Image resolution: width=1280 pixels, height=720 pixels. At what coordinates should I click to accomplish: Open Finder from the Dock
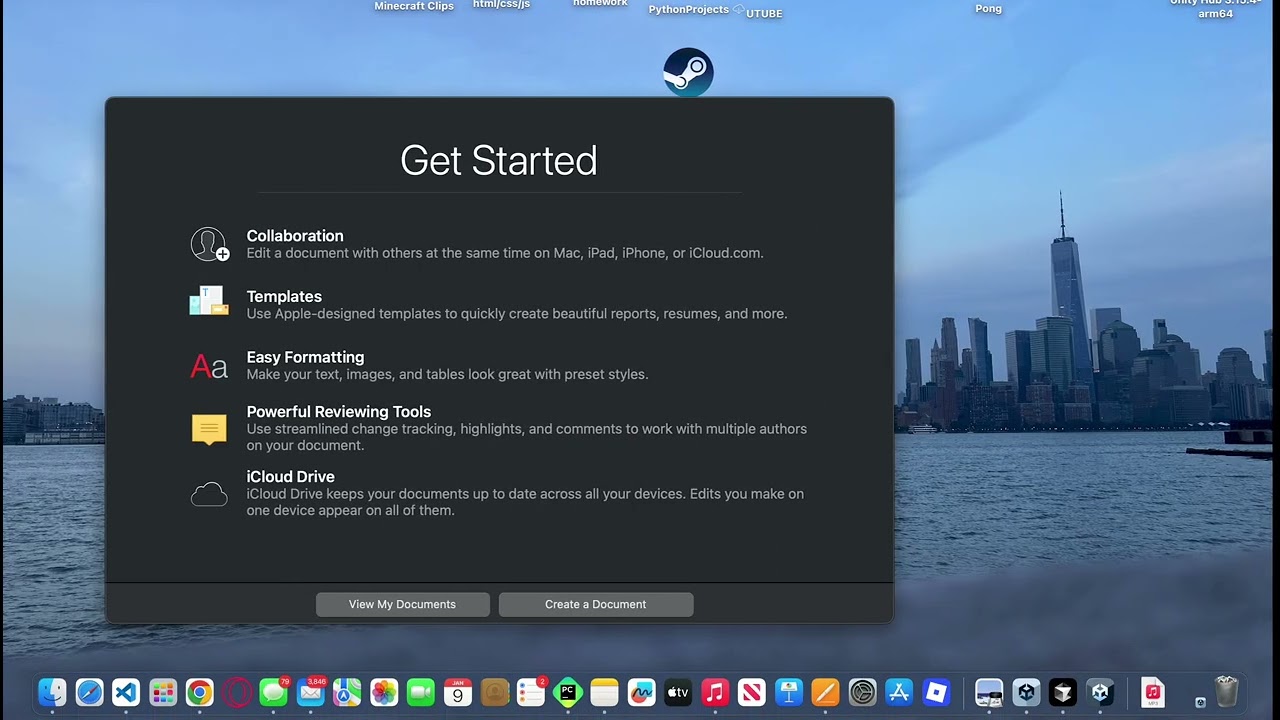click(52, 692)
